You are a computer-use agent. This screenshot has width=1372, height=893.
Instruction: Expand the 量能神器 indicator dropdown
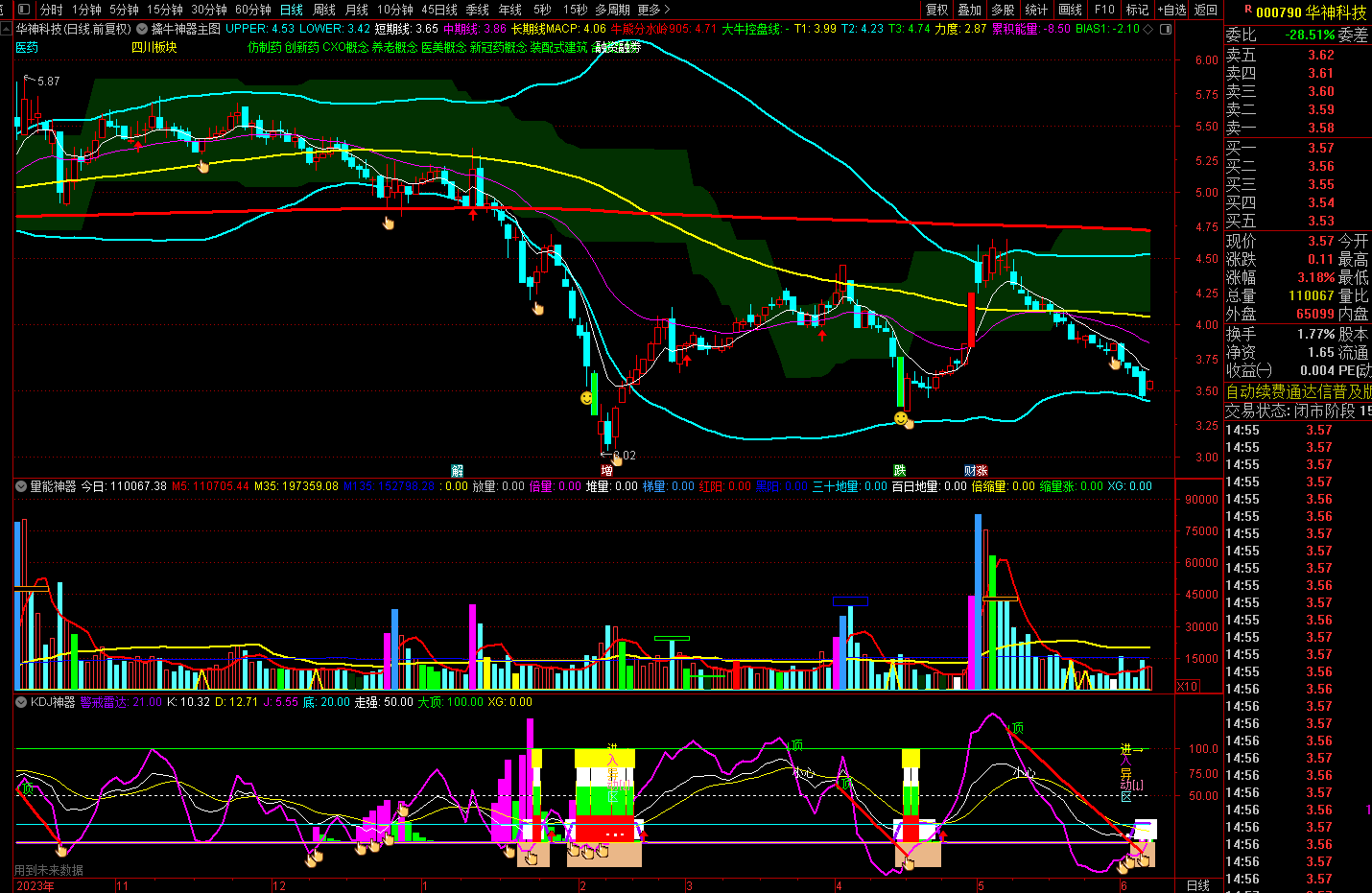click(x=20, y=486)
